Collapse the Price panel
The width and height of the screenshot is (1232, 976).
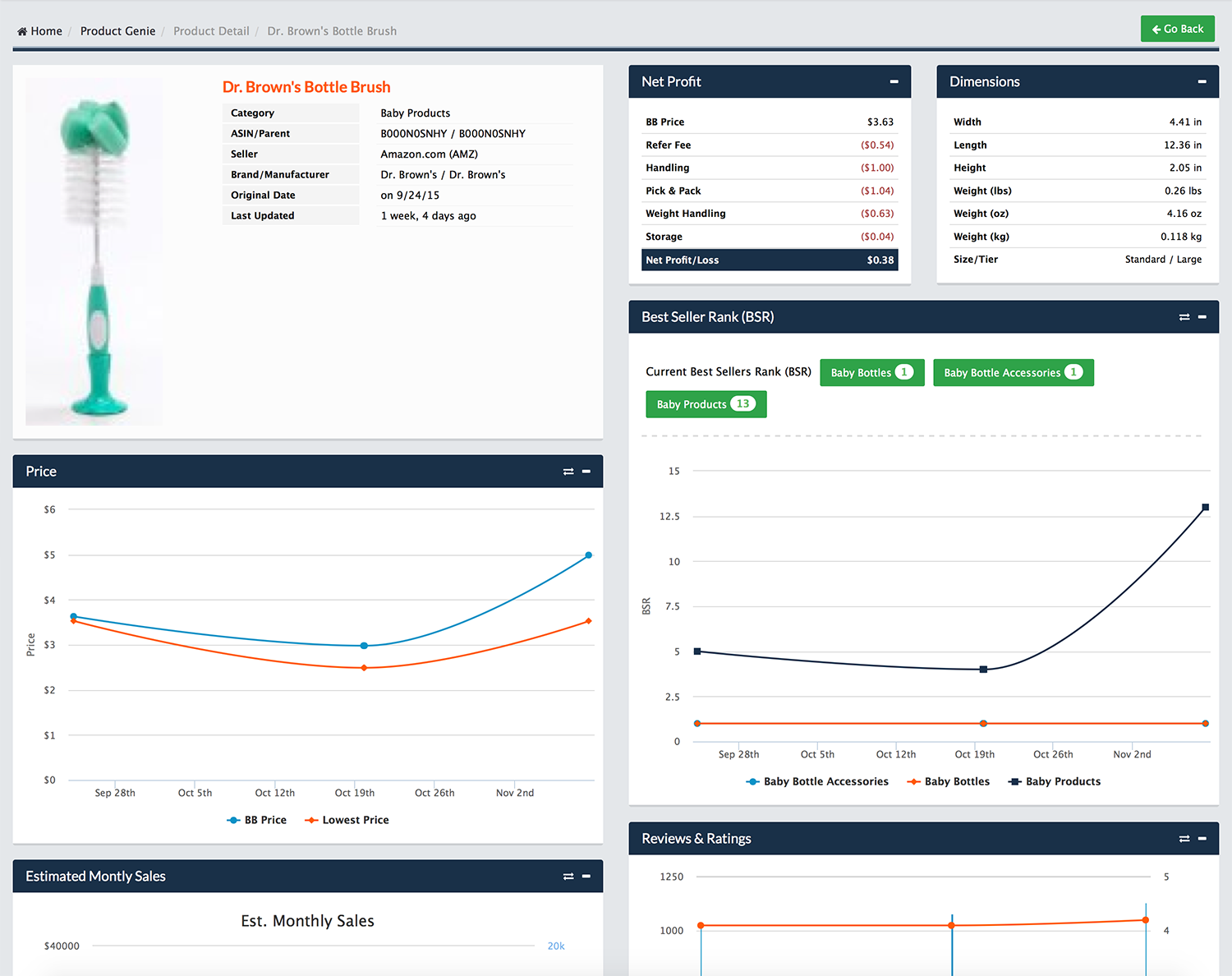point(586,472)
